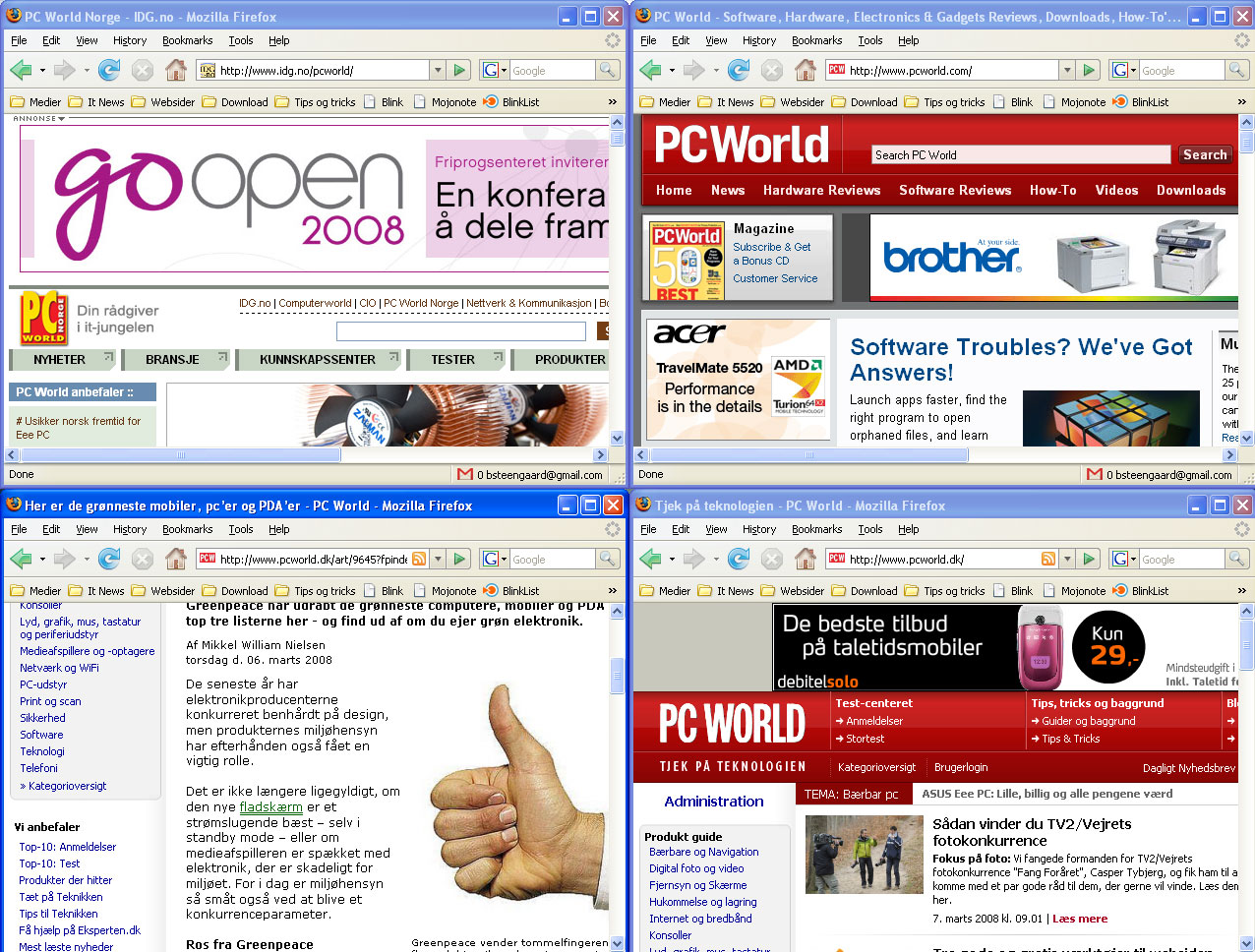Screen dimensions: 1255x952
Task: Click RSS feed icon in Tjek på teknologien address bar
Action: pyautogui.click(x=1048, y=559)
